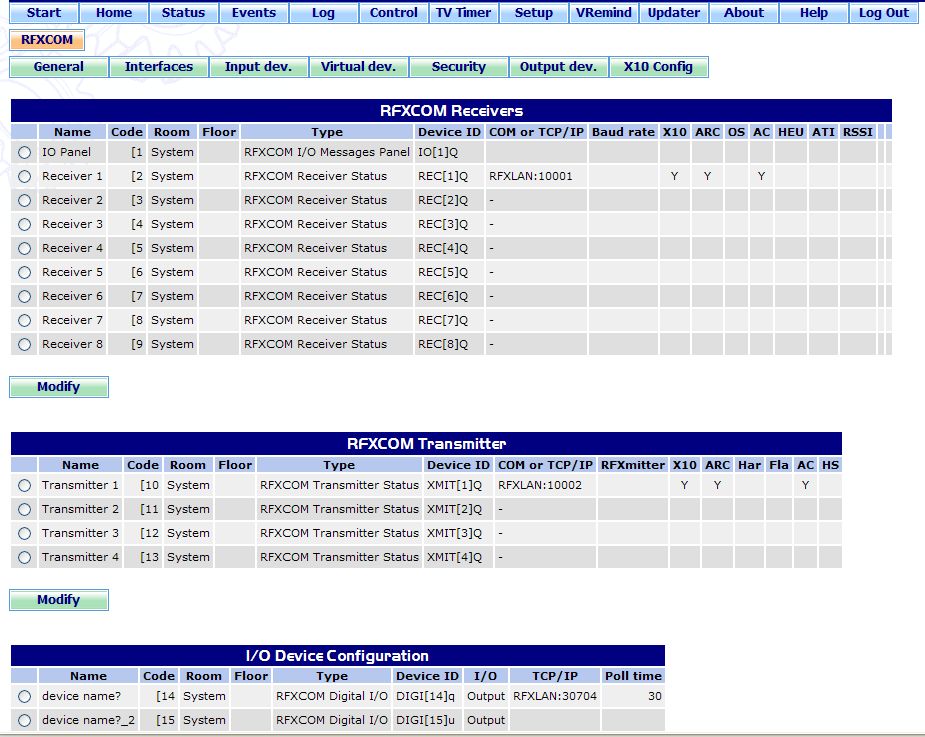Select the Receiver 2 radio button
This screenshot has height=737, width=925.
click(x=24, y=201)
